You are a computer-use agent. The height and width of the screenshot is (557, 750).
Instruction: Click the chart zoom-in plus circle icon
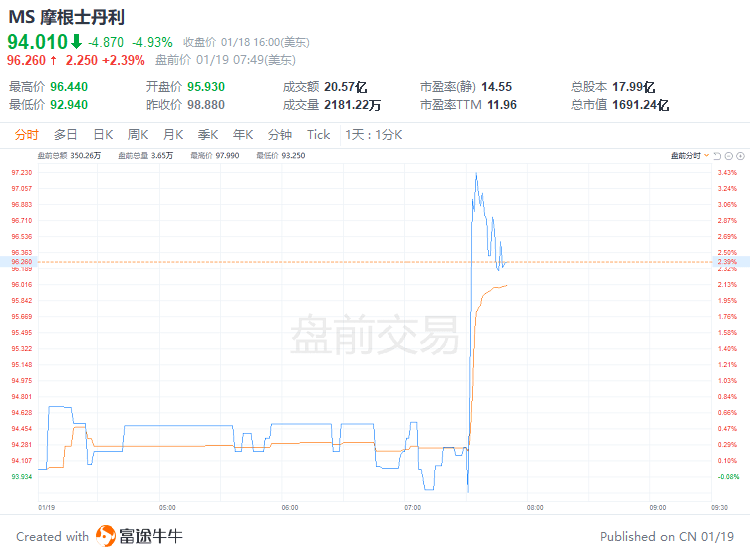point(740,156)
